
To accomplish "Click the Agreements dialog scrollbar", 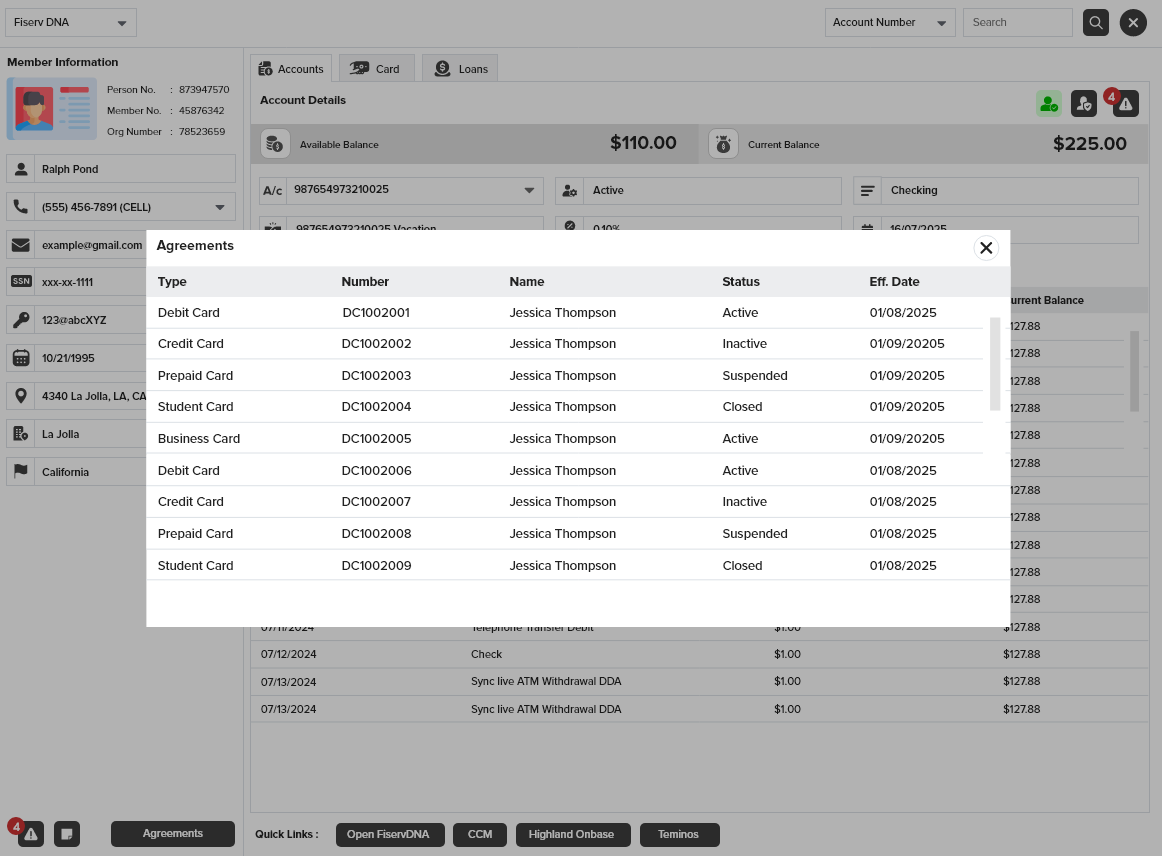I will point(995,363).
